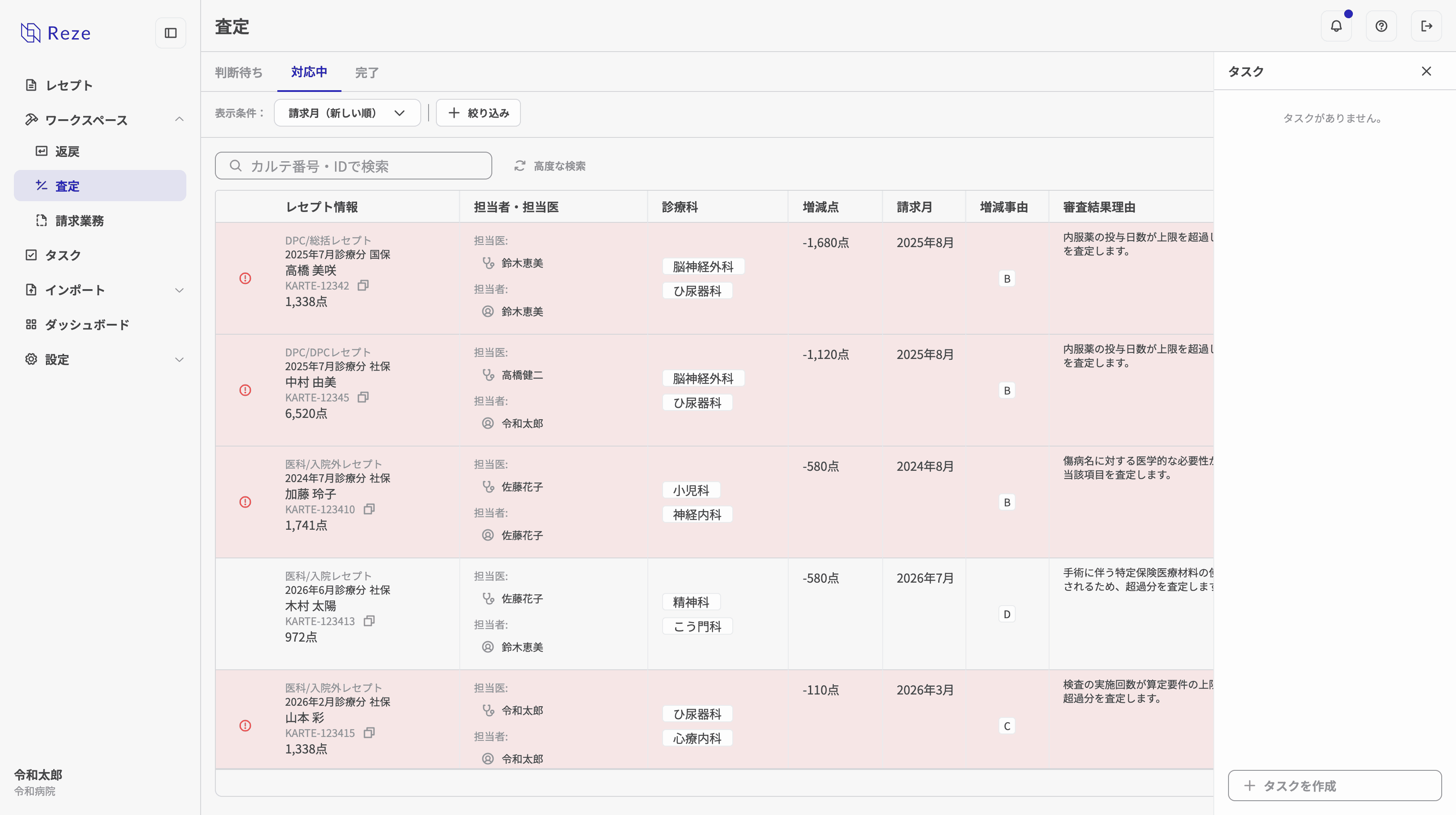
Task: Copy karte number KARTE-123413
Action: point(369,621)
